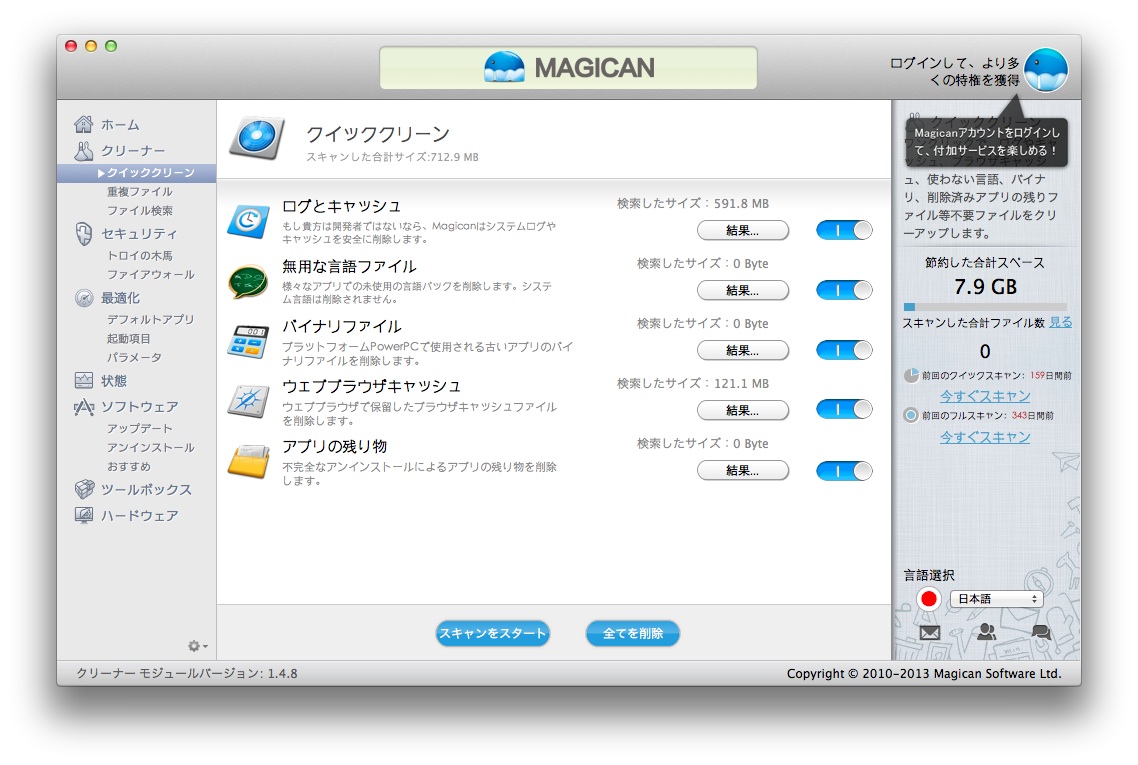Click the セキュリティ shield icon

83,234
